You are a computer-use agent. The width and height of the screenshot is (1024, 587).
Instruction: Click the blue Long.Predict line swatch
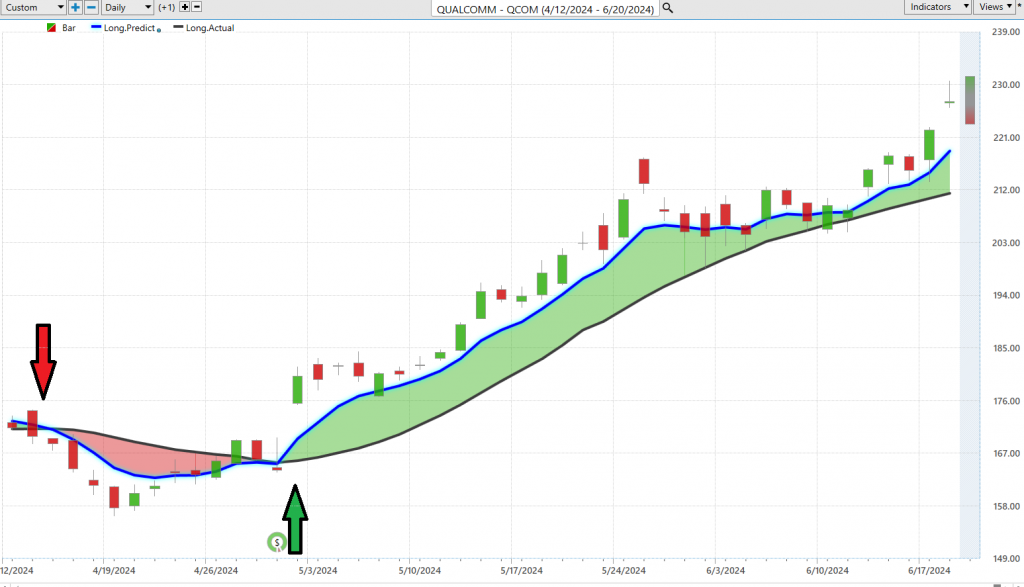(x=96, y=27)
